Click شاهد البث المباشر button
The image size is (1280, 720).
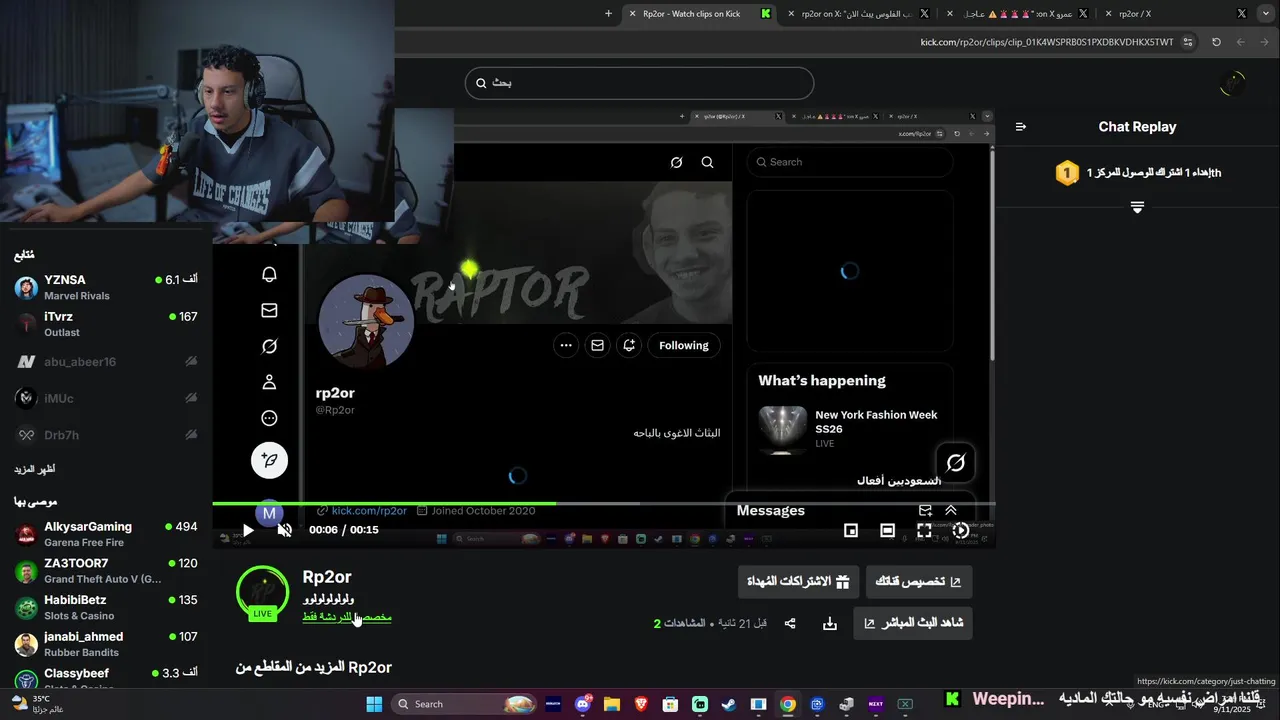pos(913,622)
